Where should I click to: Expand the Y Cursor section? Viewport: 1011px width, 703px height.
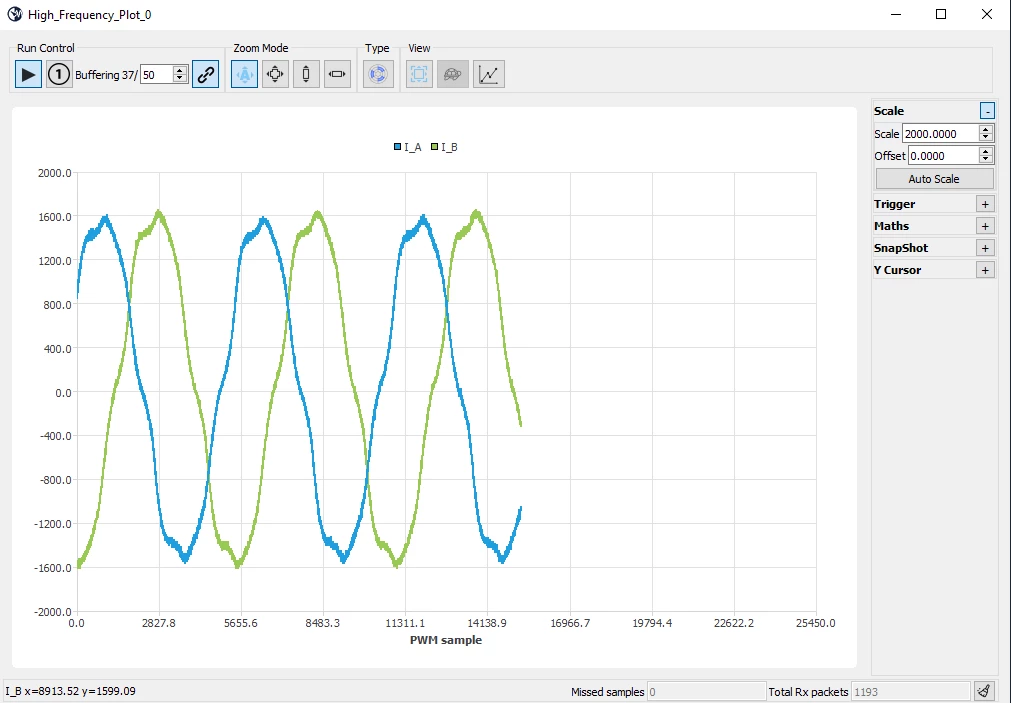tap(985, 270)
